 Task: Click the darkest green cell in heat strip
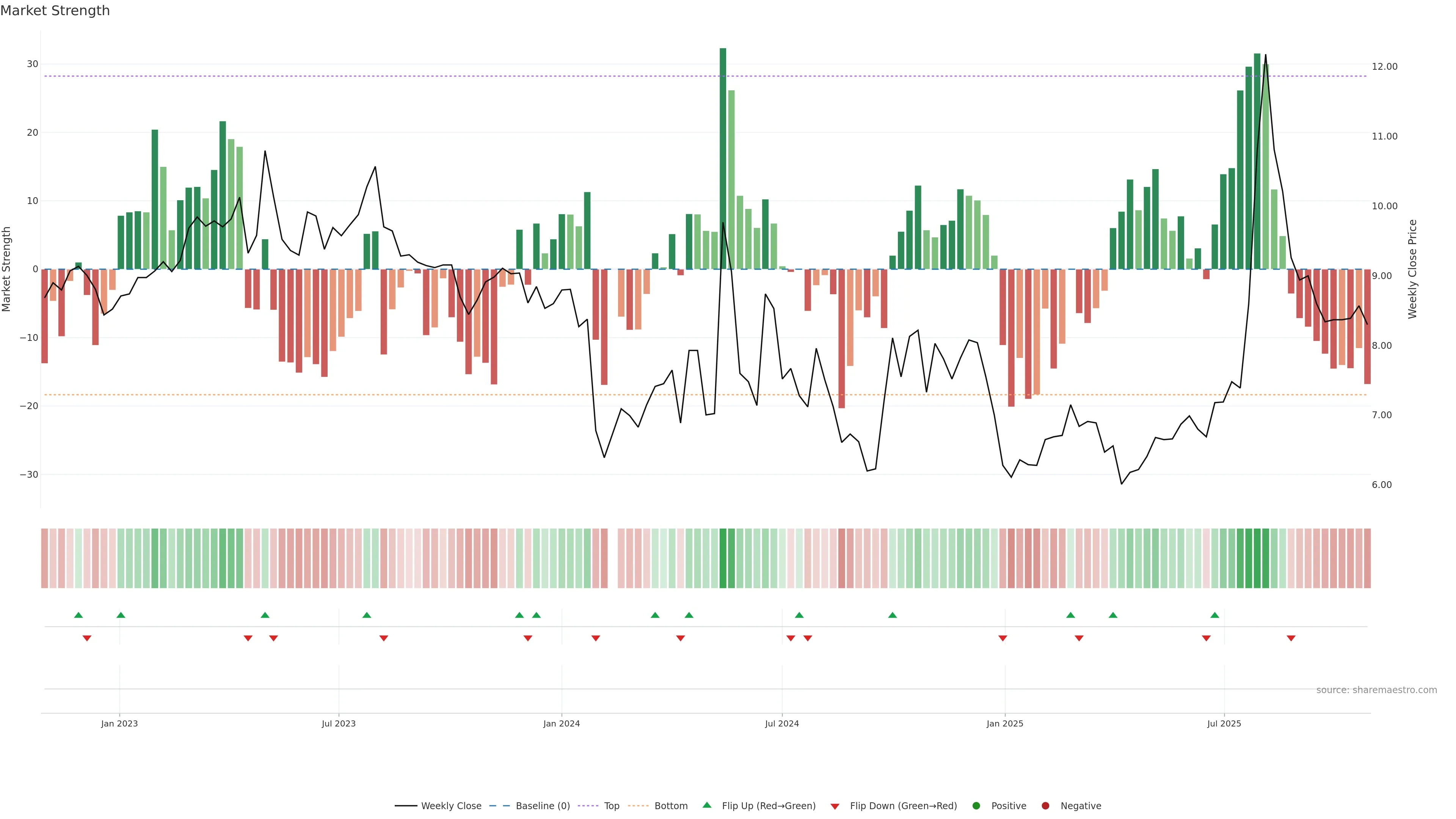723,558
